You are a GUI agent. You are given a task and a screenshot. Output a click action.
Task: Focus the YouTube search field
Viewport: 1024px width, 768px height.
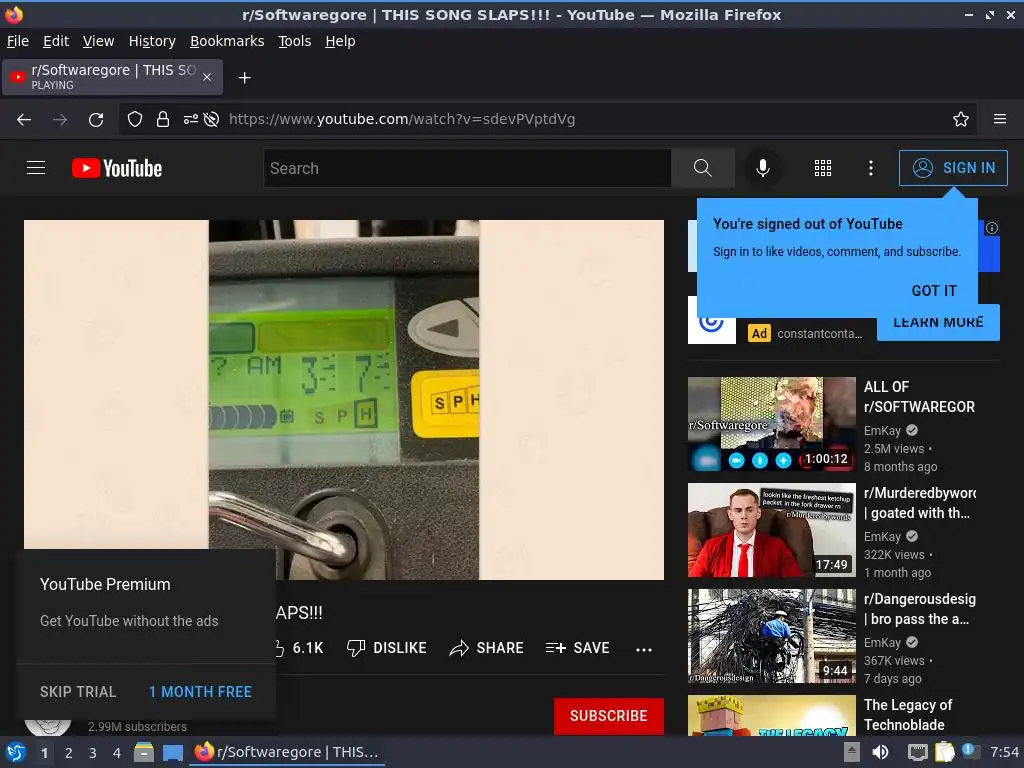pos(467,168)
